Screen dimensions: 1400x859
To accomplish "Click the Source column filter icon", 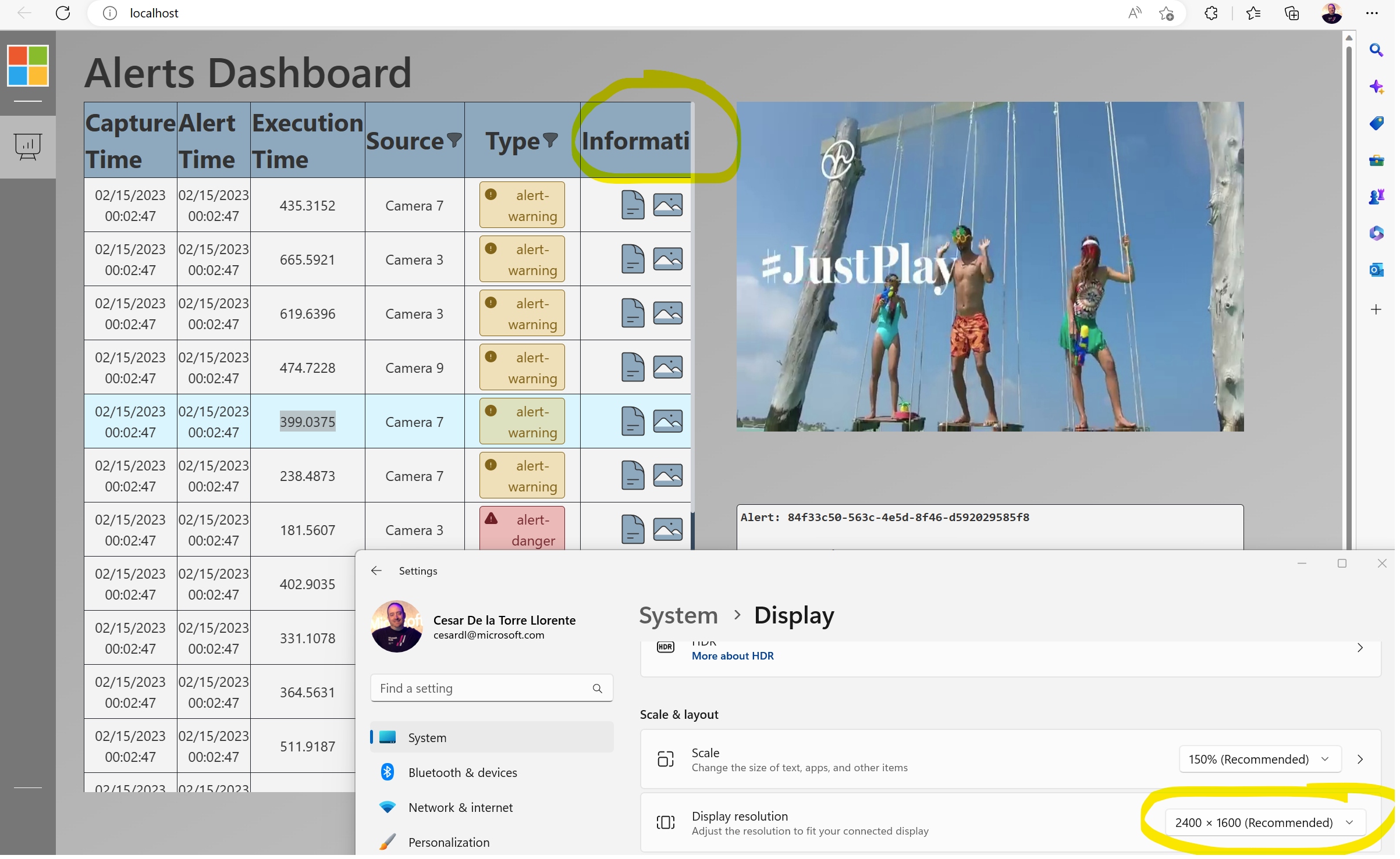I will pos(454,140).
